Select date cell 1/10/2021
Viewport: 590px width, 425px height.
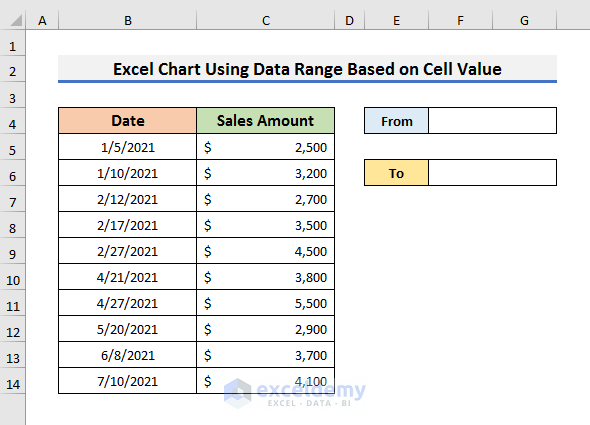pyautogui.click(x=128, y=173)
